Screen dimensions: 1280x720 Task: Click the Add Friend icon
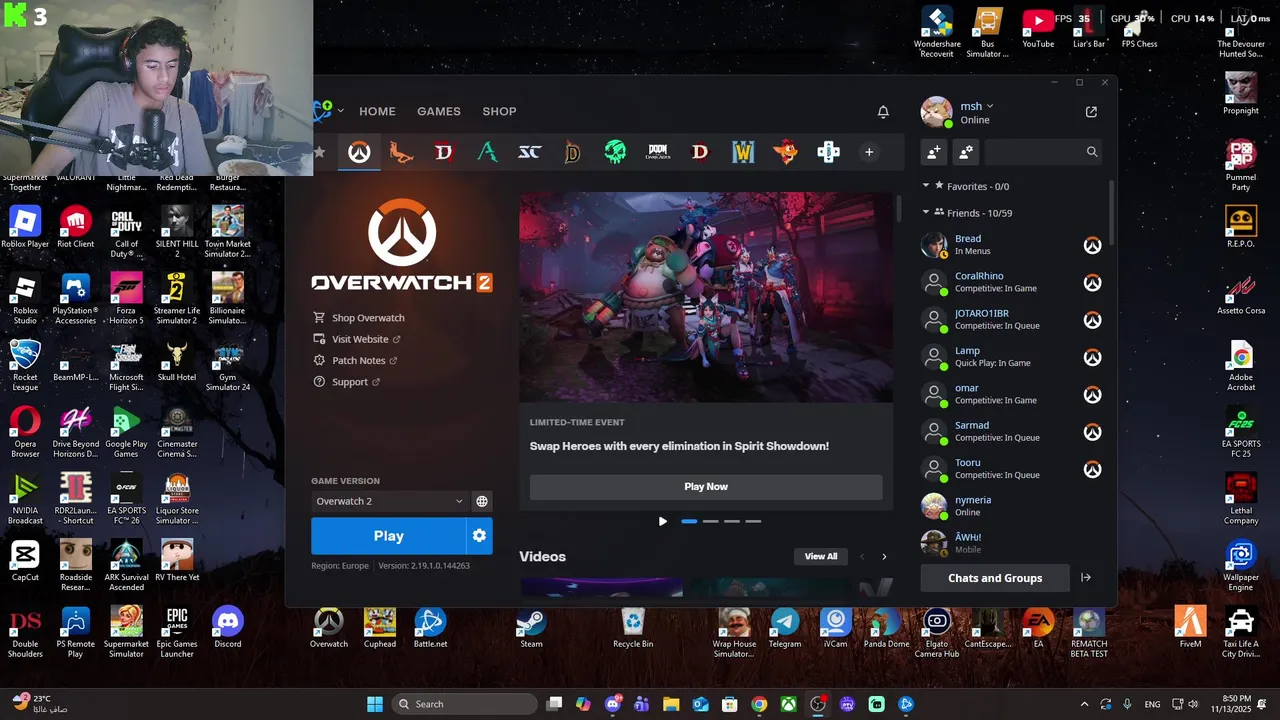pos(934,152)
